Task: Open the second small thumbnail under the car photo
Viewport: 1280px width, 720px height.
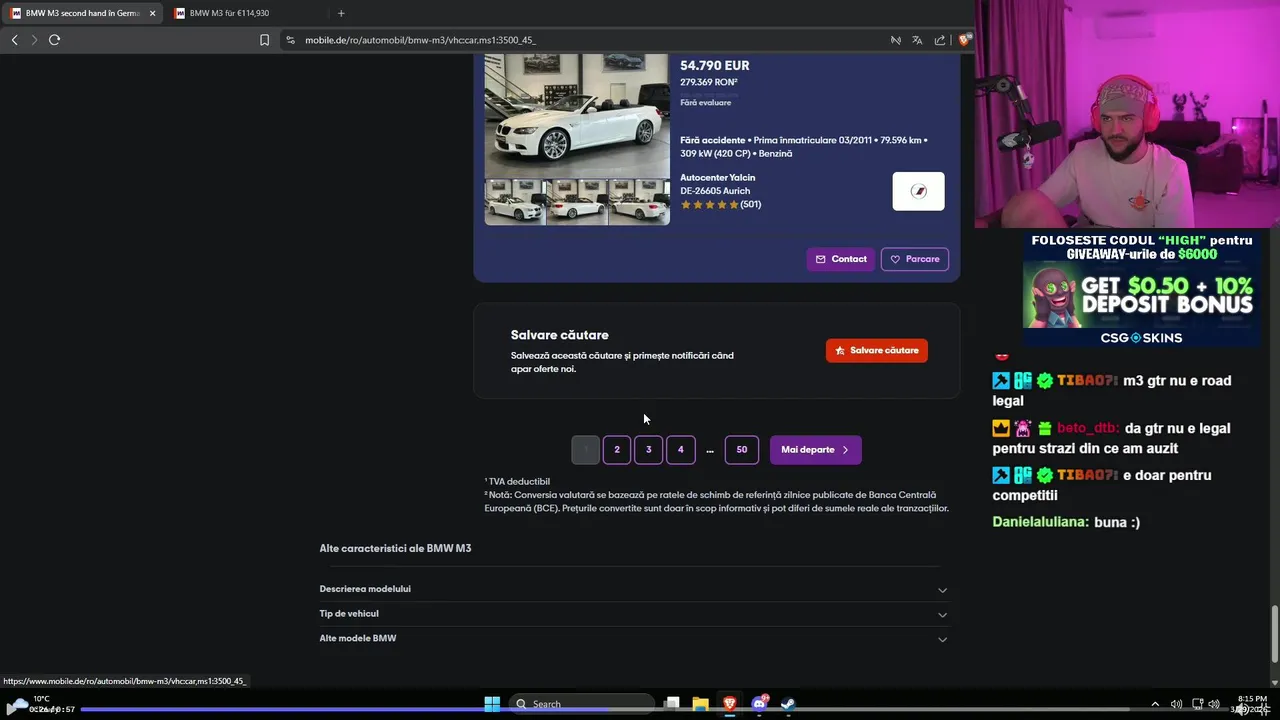Action: pos(577,202)
